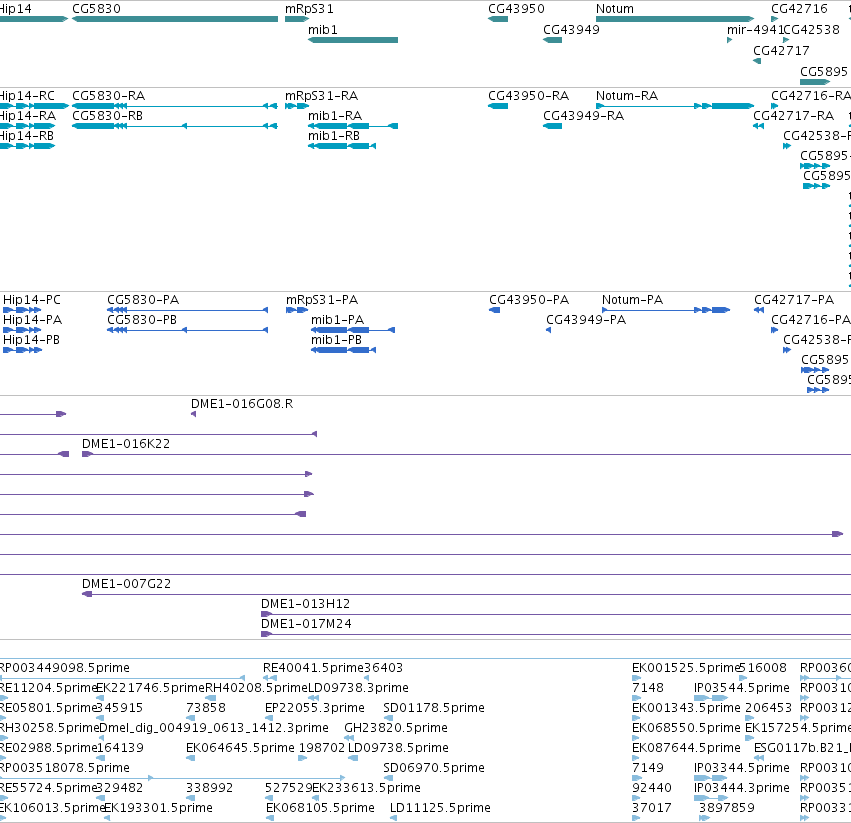Viewport: 851px width, 823px height.
Task: Select protein feature CG43949-PA
Action: (549, 330)
